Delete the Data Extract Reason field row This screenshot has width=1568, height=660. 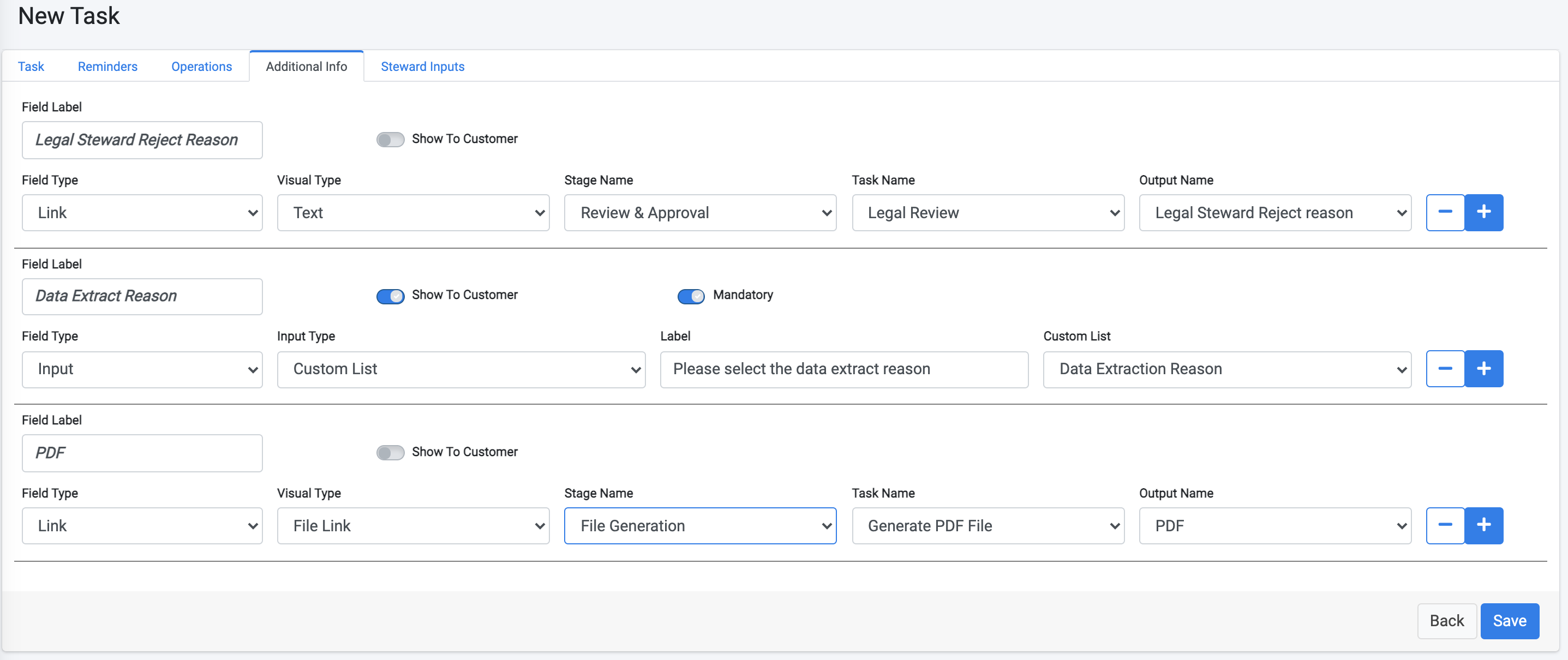pos(1445,369)
